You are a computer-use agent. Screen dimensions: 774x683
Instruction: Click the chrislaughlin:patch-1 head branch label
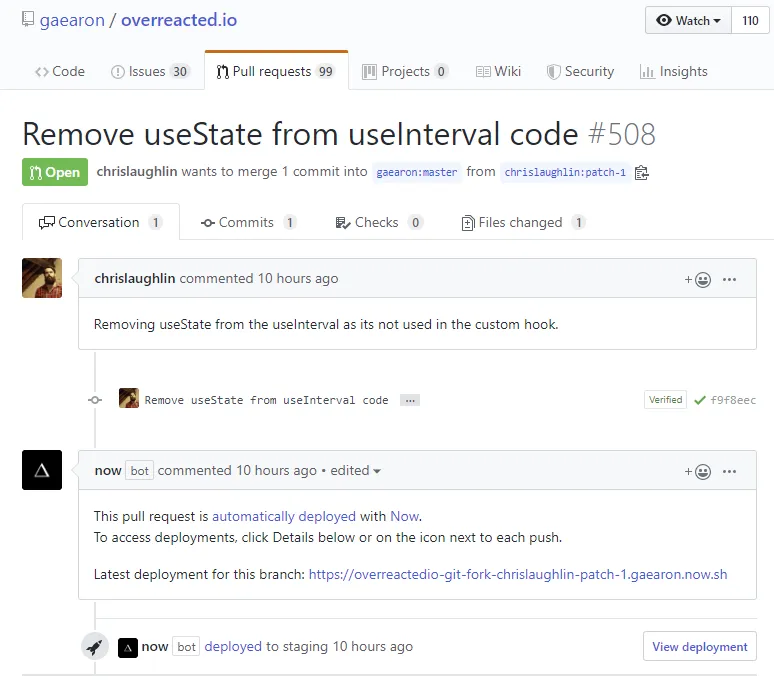click(x=565, y=172)
